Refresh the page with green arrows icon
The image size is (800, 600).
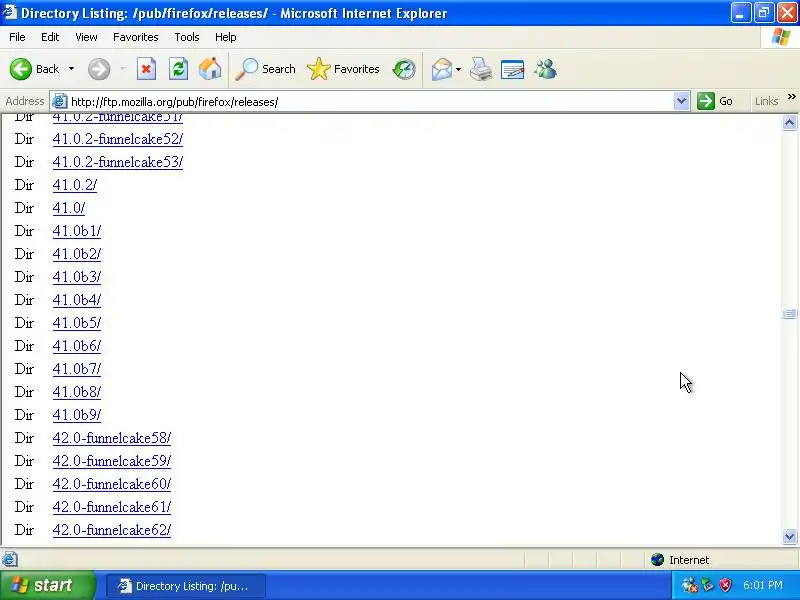point(179,69)
